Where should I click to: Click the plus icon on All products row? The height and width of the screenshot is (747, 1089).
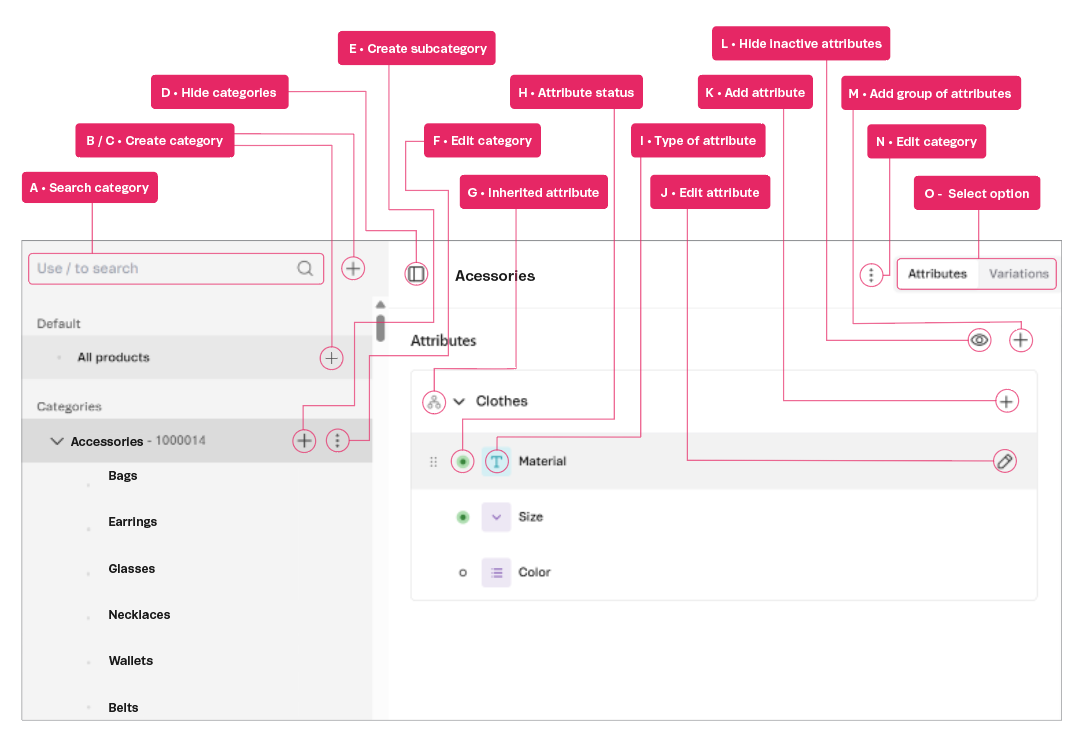pyautogui.click(x=331, y=358)
